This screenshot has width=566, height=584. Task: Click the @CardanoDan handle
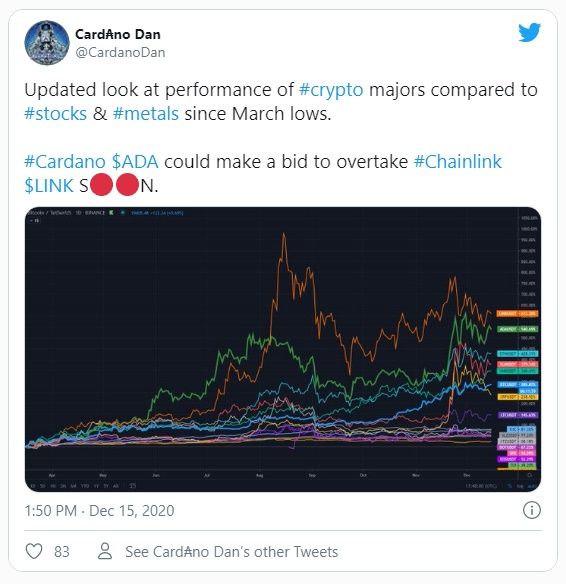click(x=120, y=53)
